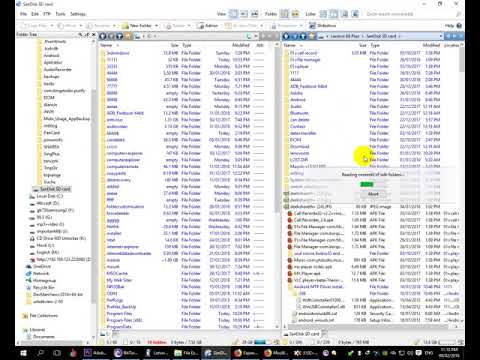480x360 pixels.
Task: Click the Archive Files toolbar button
Action: (x=241, y=26)
